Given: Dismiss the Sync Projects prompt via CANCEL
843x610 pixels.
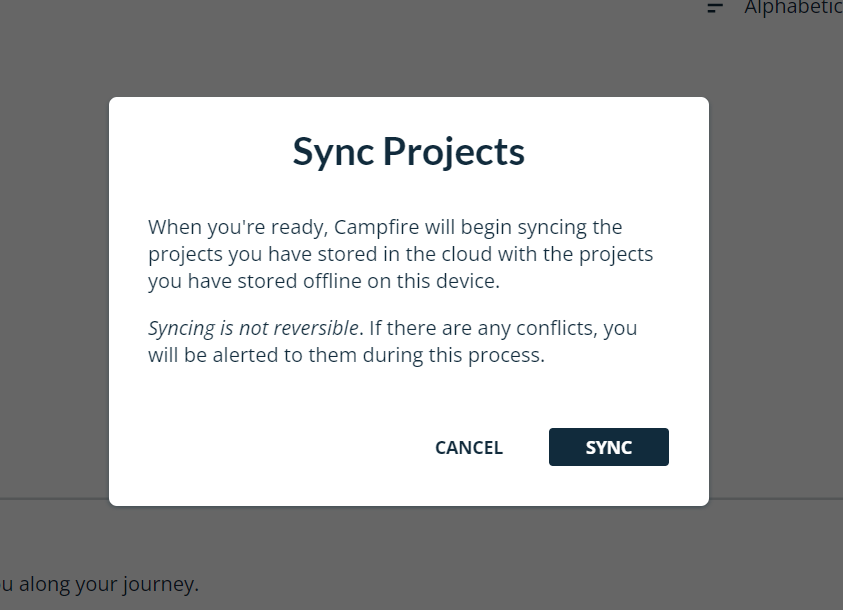Looking at the screenshot, I should (x=468, y=447).
